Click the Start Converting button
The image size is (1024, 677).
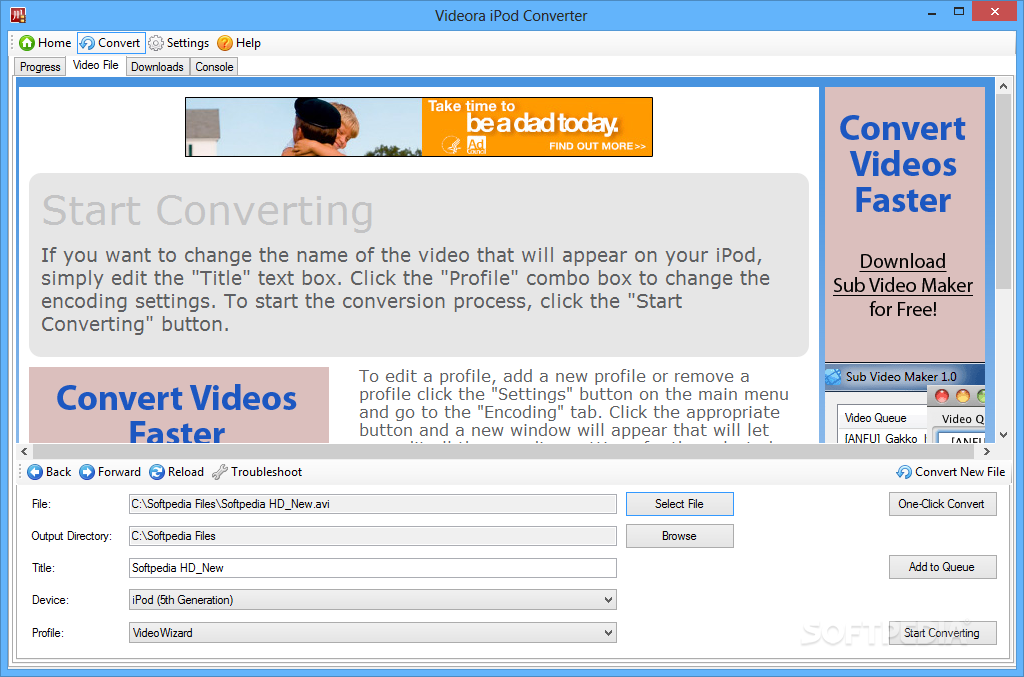coord(942,633)
